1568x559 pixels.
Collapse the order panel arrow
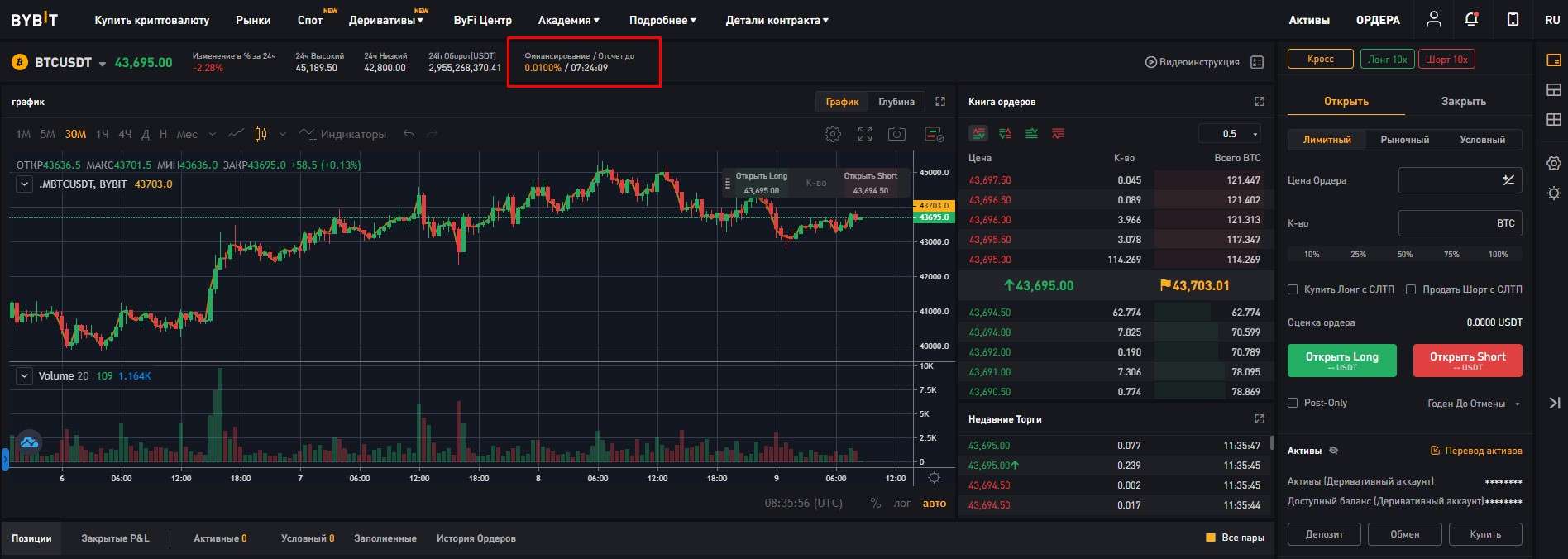pos(1554,403)
